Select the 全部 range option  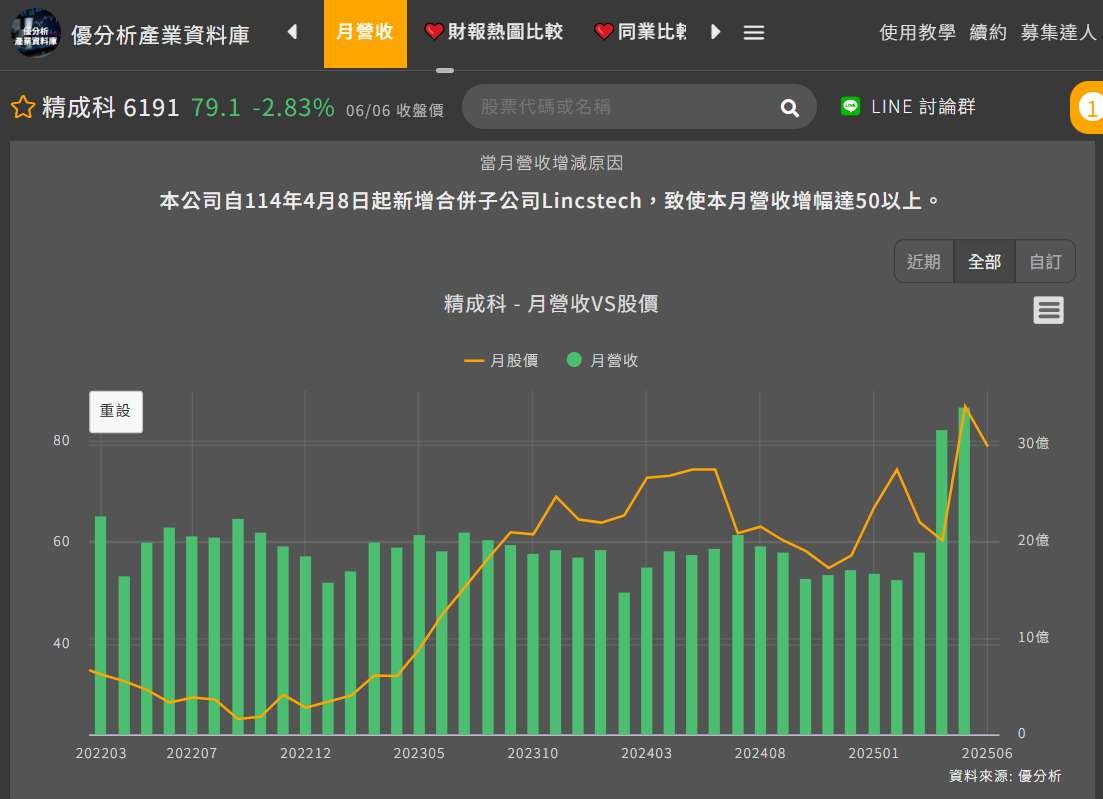pos(984,262)
